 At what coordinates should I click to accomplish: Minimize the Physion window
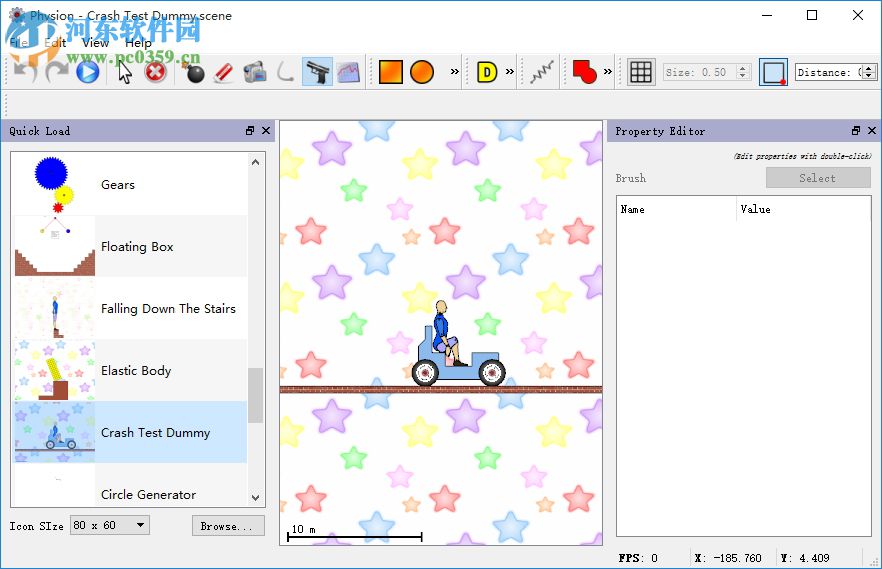click(x=767, y=15)
